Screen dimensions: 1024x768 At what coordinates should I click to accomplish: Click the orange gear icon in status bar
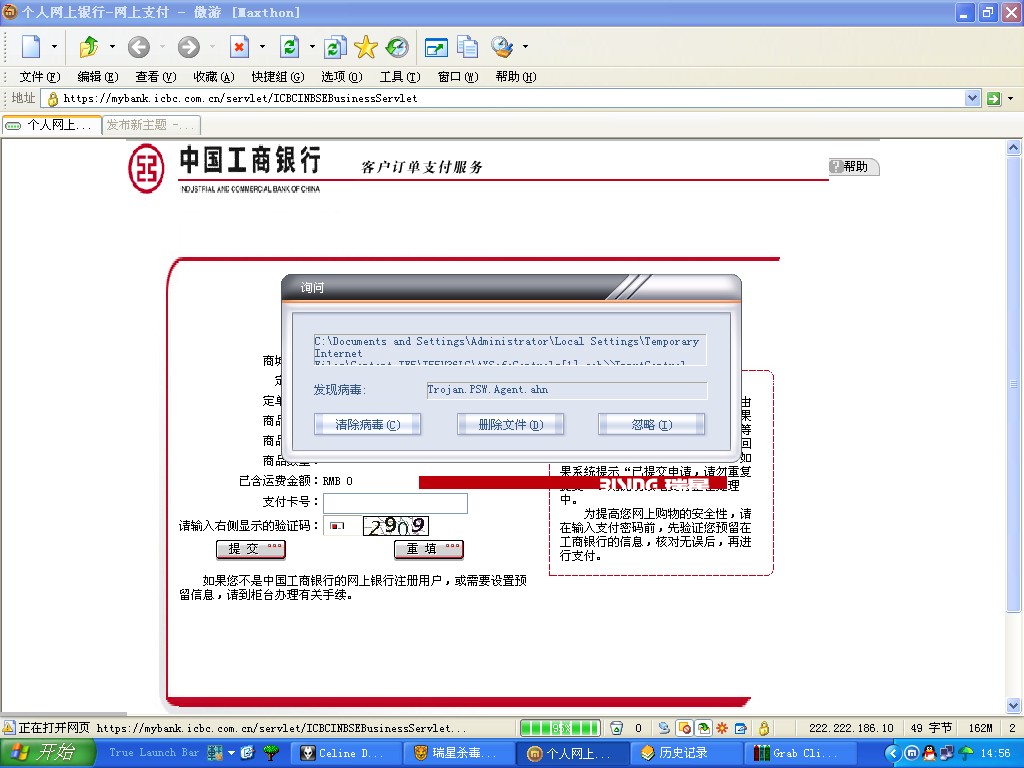coord(722,728)
